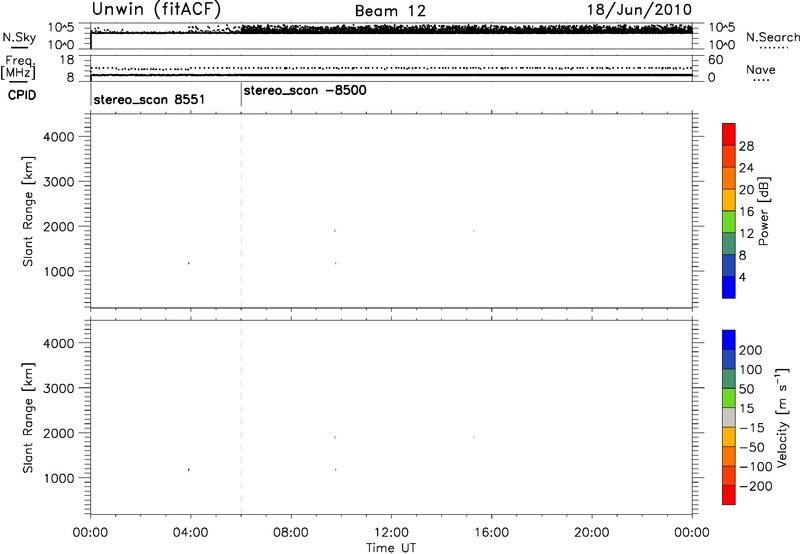Click the '28' label on Power colorbar
The width and height of the screenshot is (800, 554).
click(746, 146)
